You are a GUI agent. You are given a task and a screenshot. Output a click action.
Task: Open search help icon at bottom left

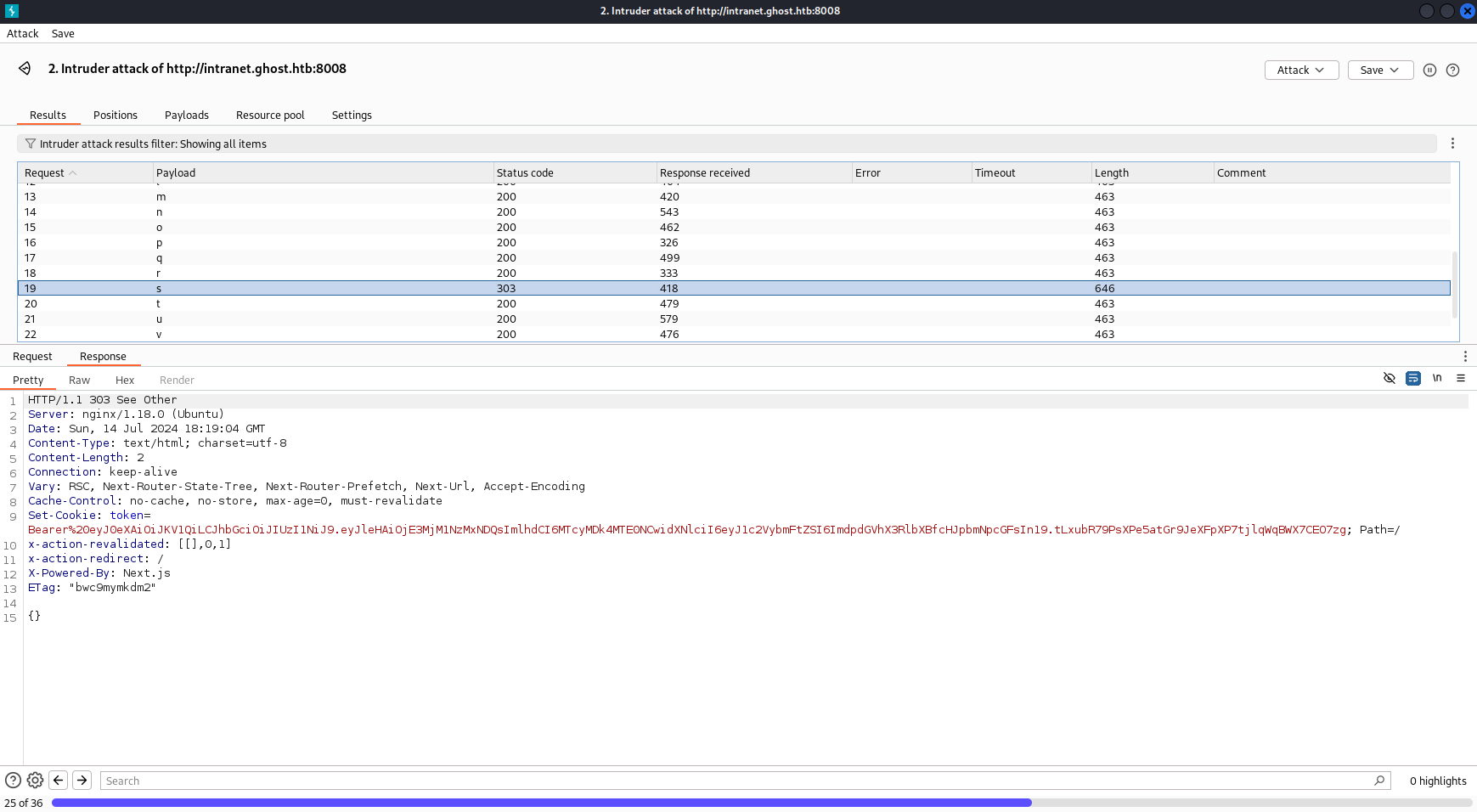pyautogui.click(x=13, y=780)
